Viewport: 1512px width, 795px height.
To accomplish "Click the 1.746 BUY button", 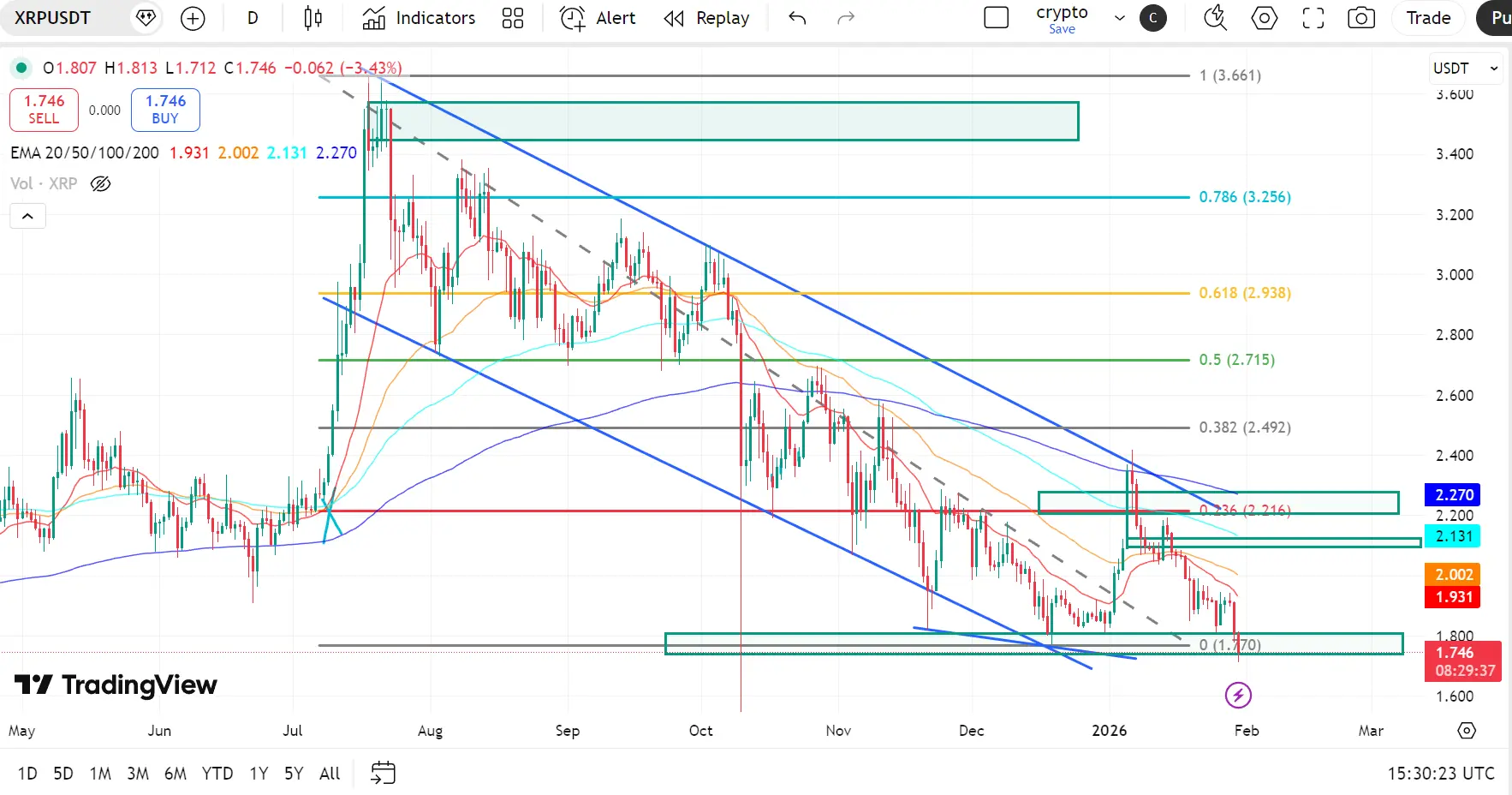I will pyautogui.click(x=165, y=110).
